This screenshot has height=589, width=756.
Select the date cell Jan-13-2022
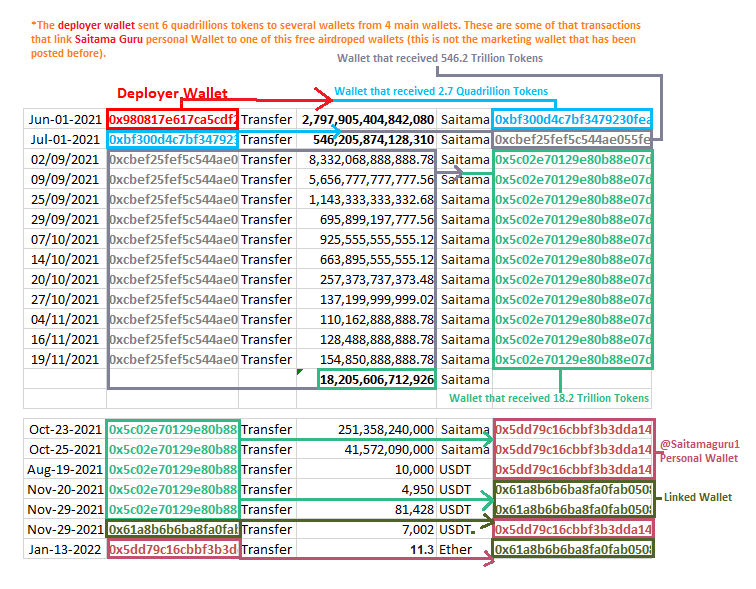pos(65,549)
